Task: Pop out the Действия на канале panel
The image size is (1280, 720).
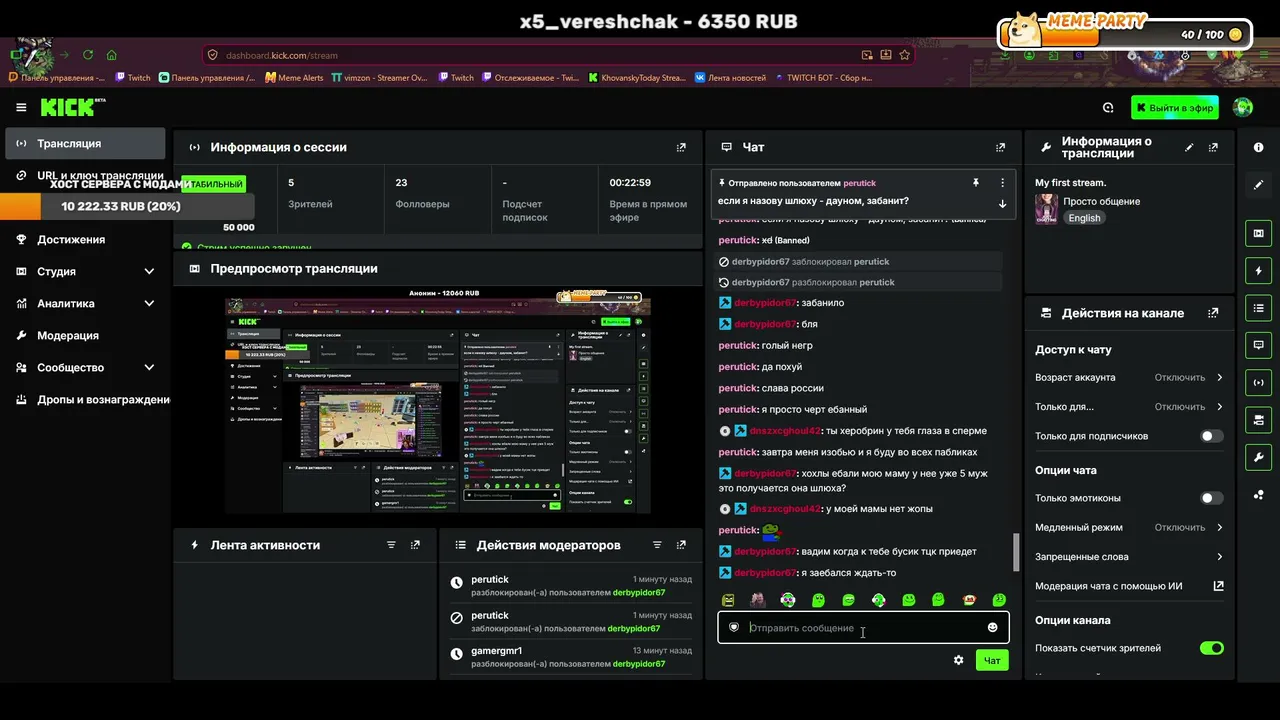Action: tap(1213, 313)
